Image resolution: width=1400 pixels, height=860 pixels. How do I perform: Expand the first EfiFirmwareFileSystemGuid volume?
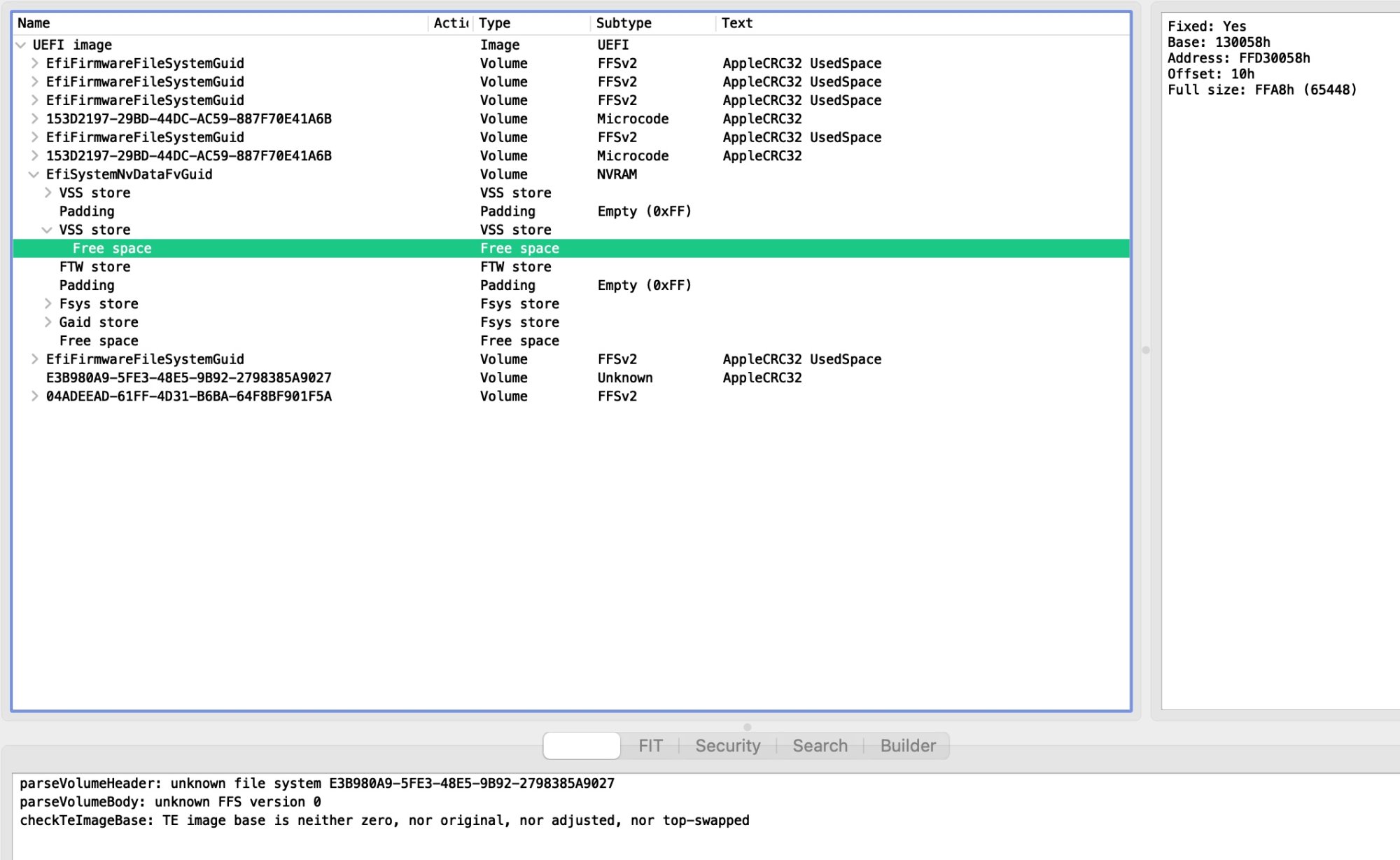click(34, 63)
